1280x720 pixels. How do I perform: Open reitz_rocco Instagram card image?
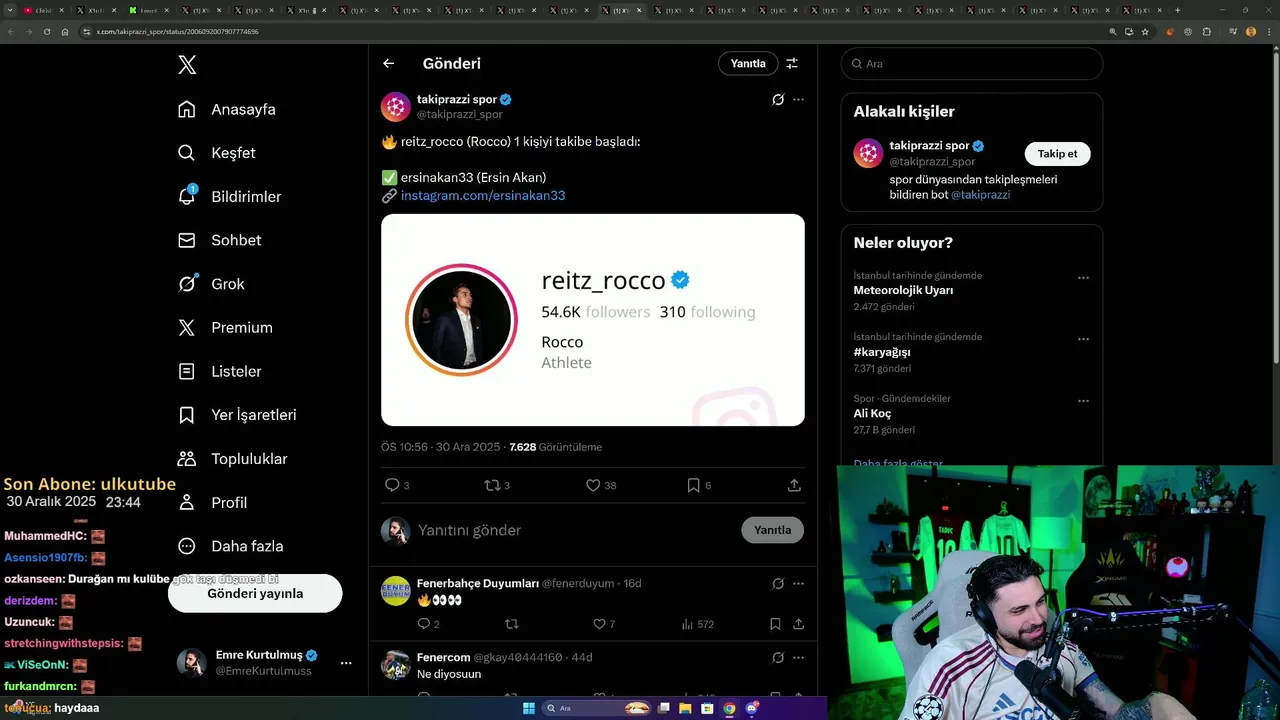[x=593, y=320]
